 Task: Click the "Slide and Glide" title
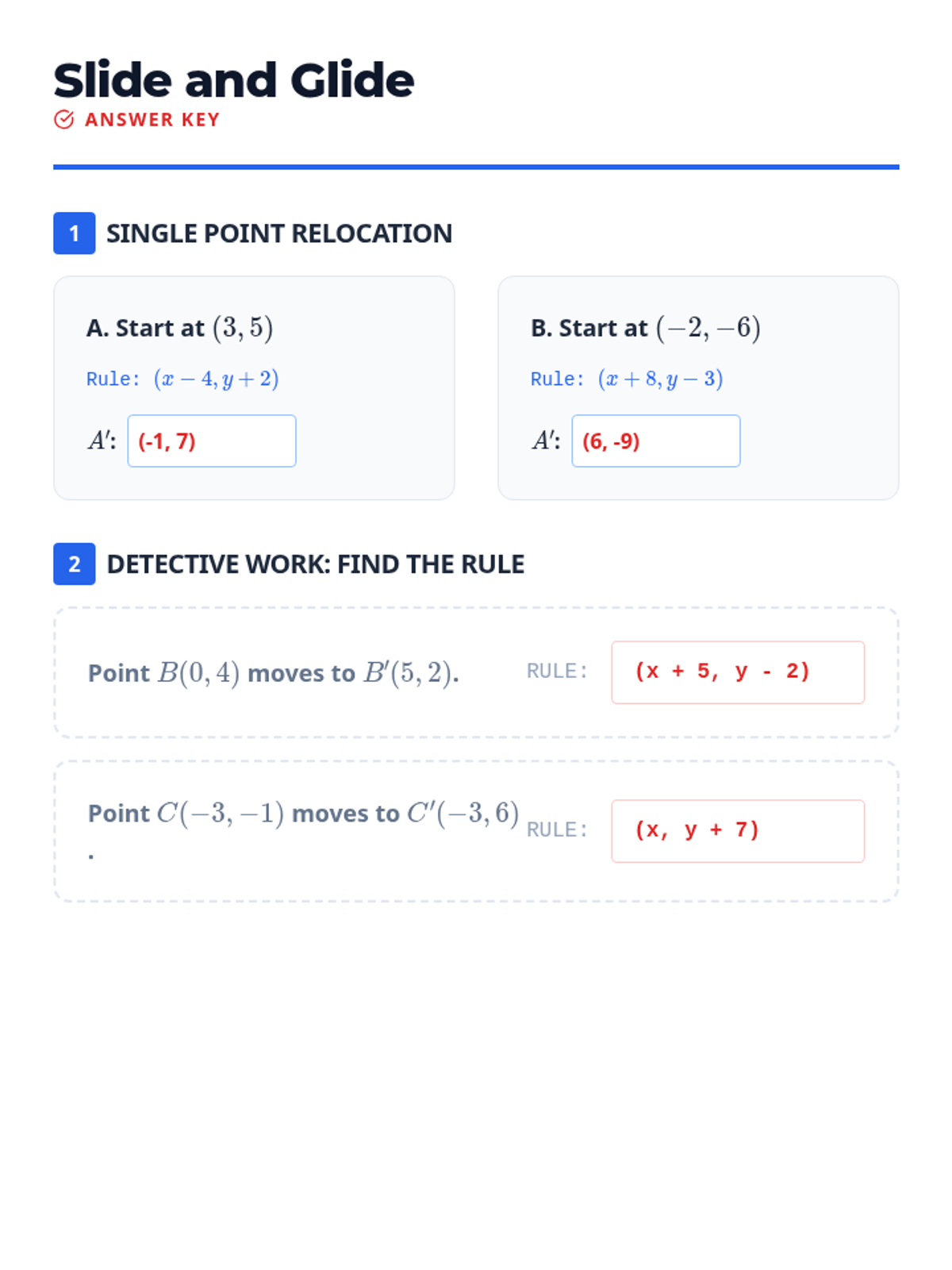[x=234, y=80]
